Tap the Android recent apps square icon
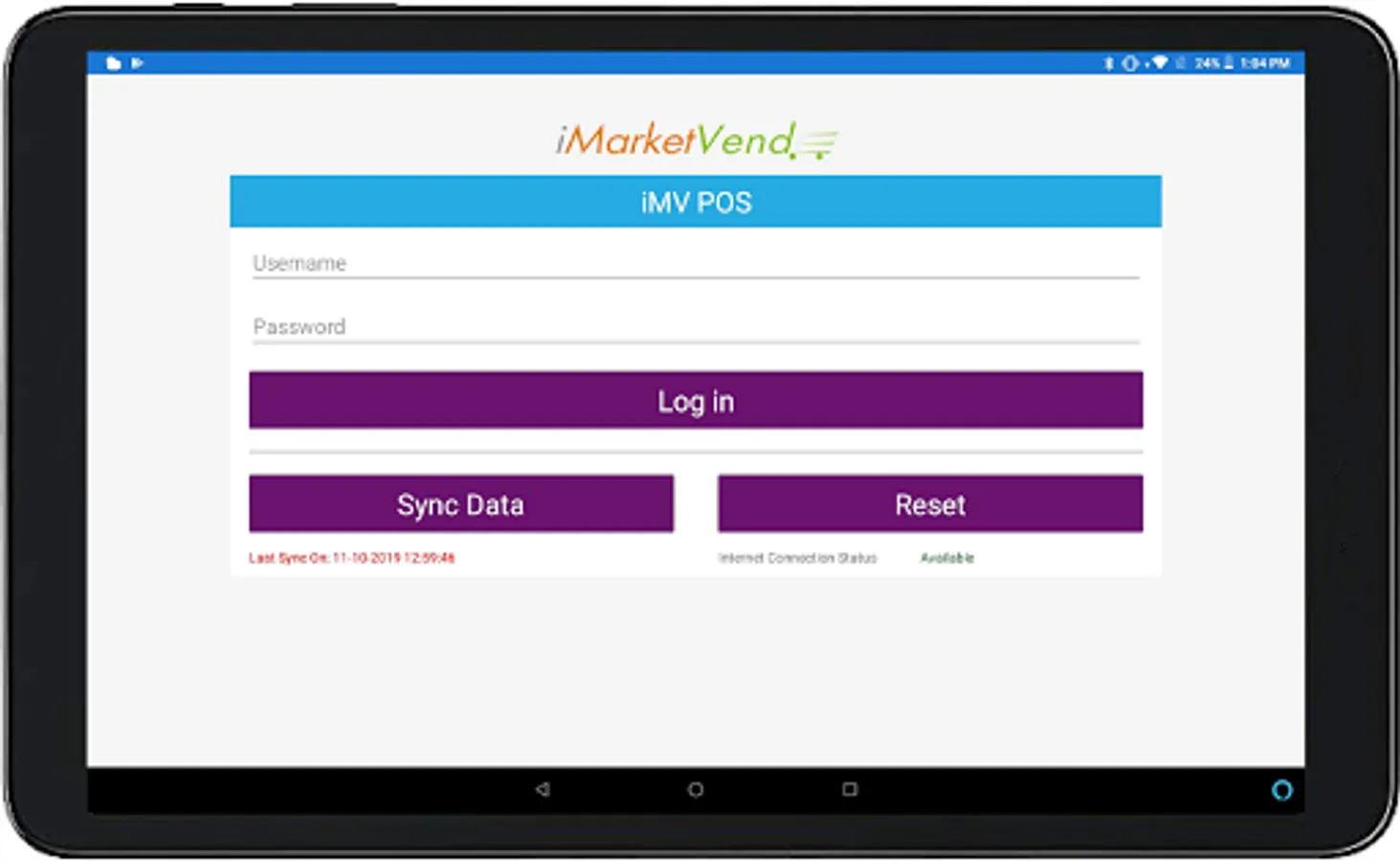Screen dimensions: 1400x861 [850, 789]
